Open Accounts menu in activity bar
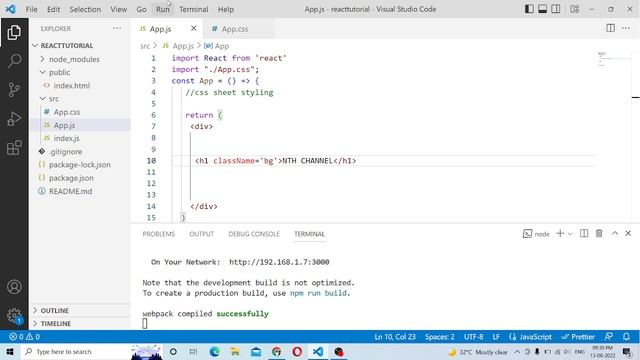Viewport: 640px width, 360px height. click(14, 287)
